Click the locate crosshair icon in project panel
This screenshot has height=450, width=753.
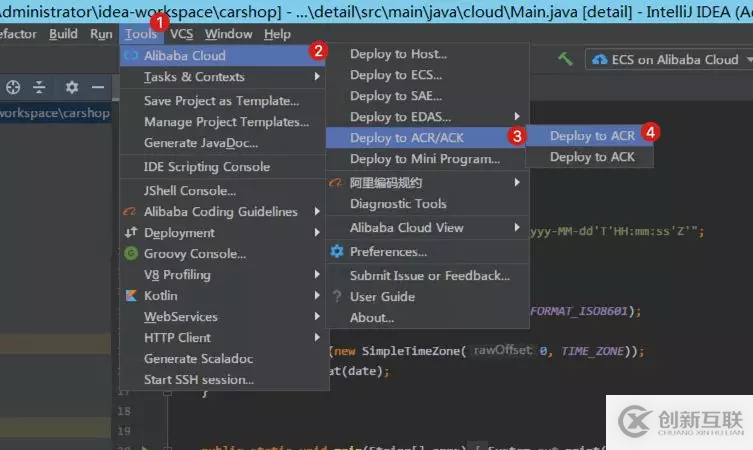(13, 87)
